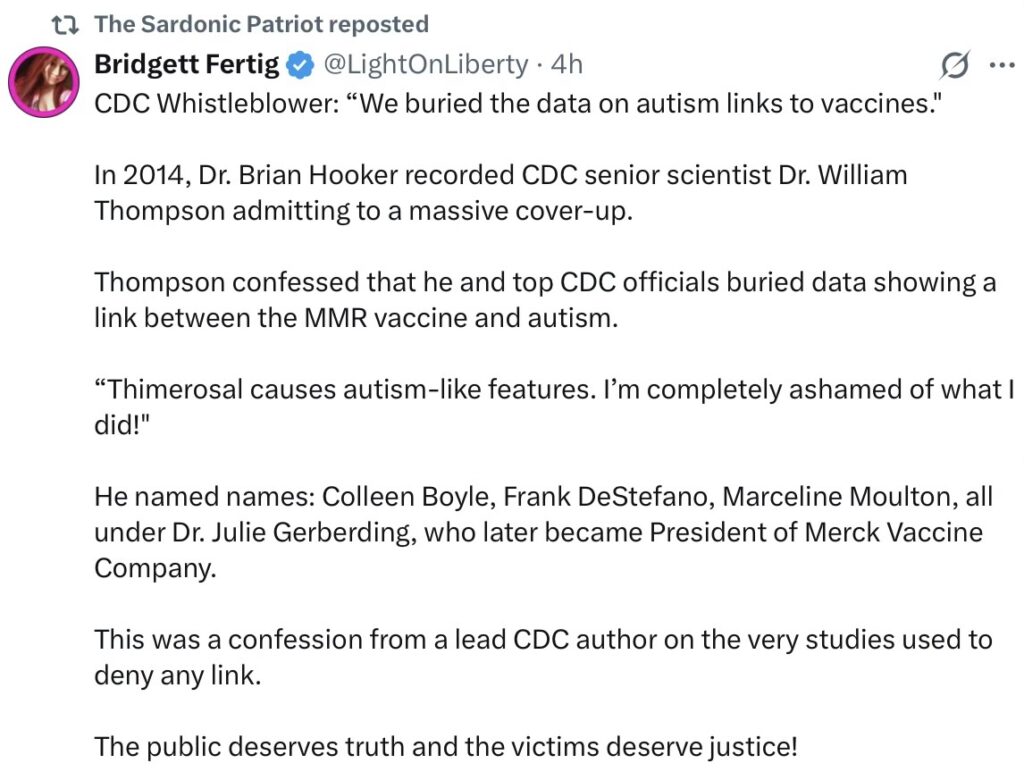Click the repost arrows icon at top

coord(67,24)
